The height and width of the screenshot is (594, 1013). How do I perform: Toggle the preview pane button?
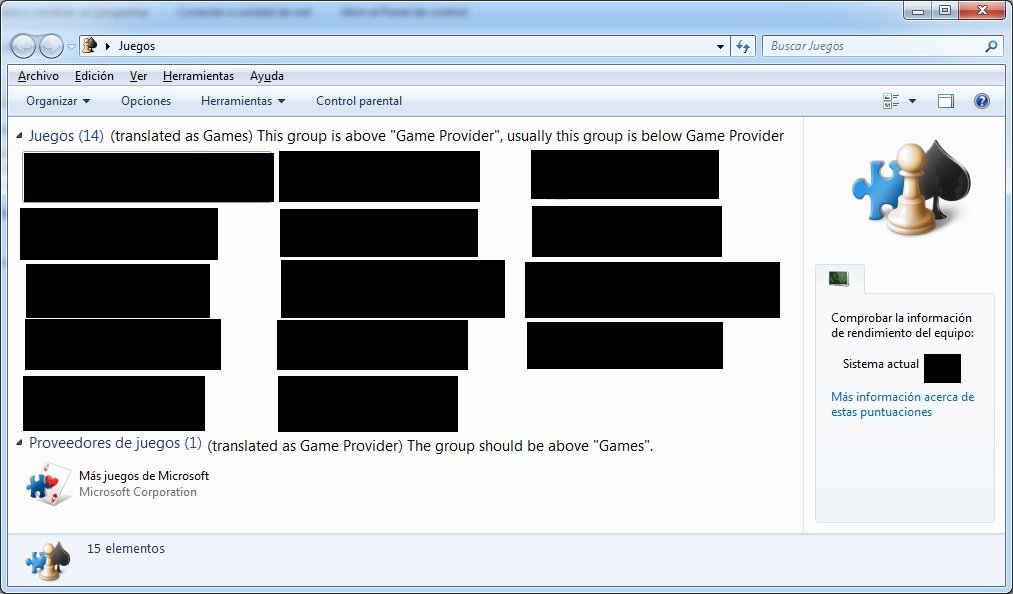946,101
